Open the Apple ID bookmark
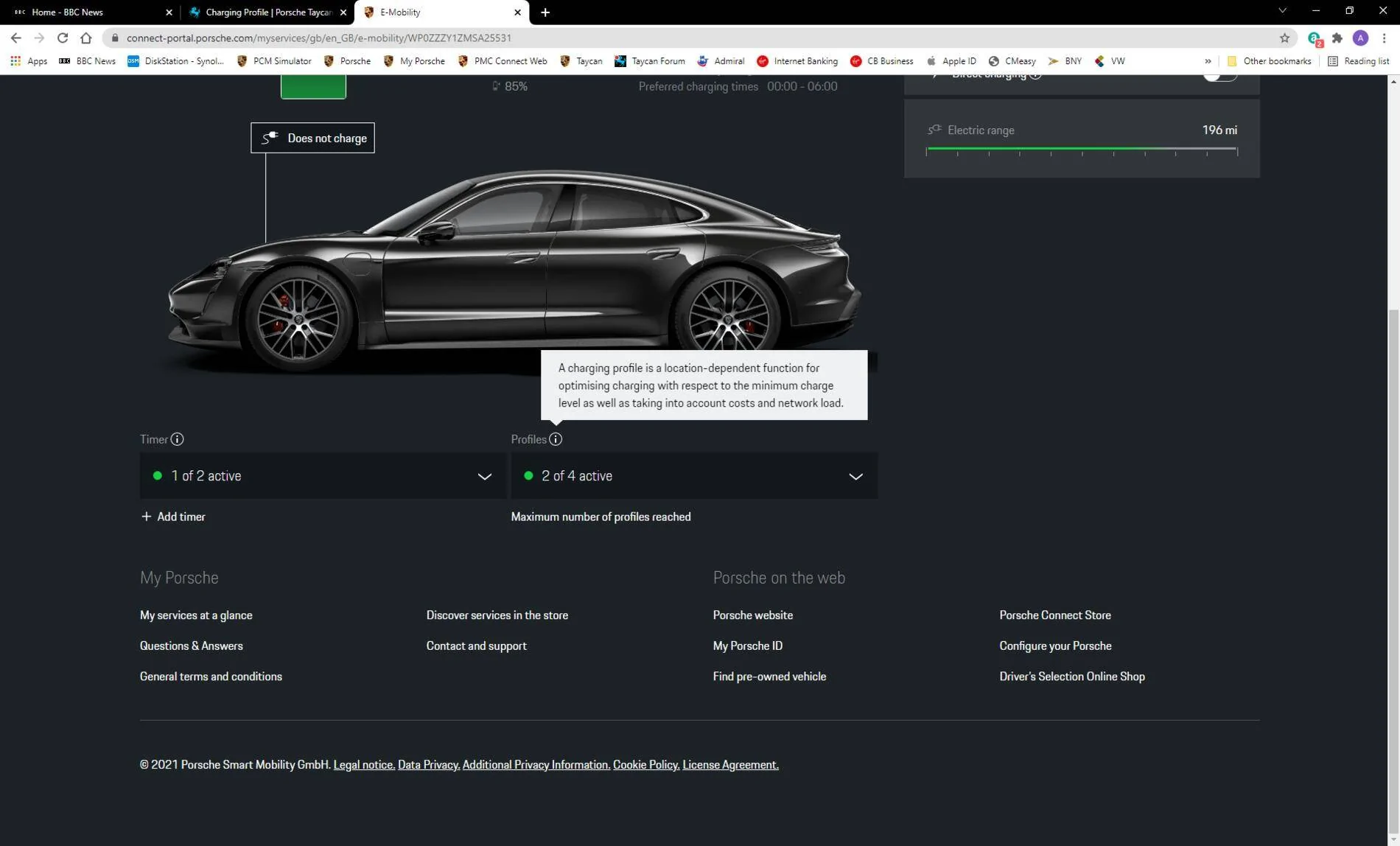The width and height of the screenshot is (1400, 846). pos(951,61)
